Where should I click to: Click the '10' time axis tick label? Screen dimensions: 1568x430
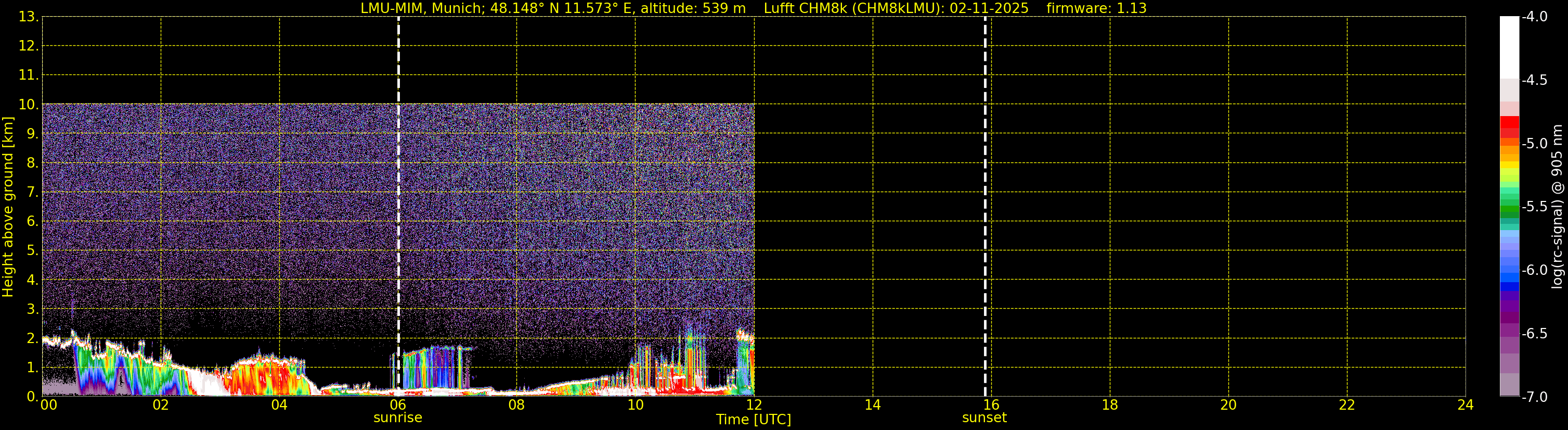tap(635, 404)
